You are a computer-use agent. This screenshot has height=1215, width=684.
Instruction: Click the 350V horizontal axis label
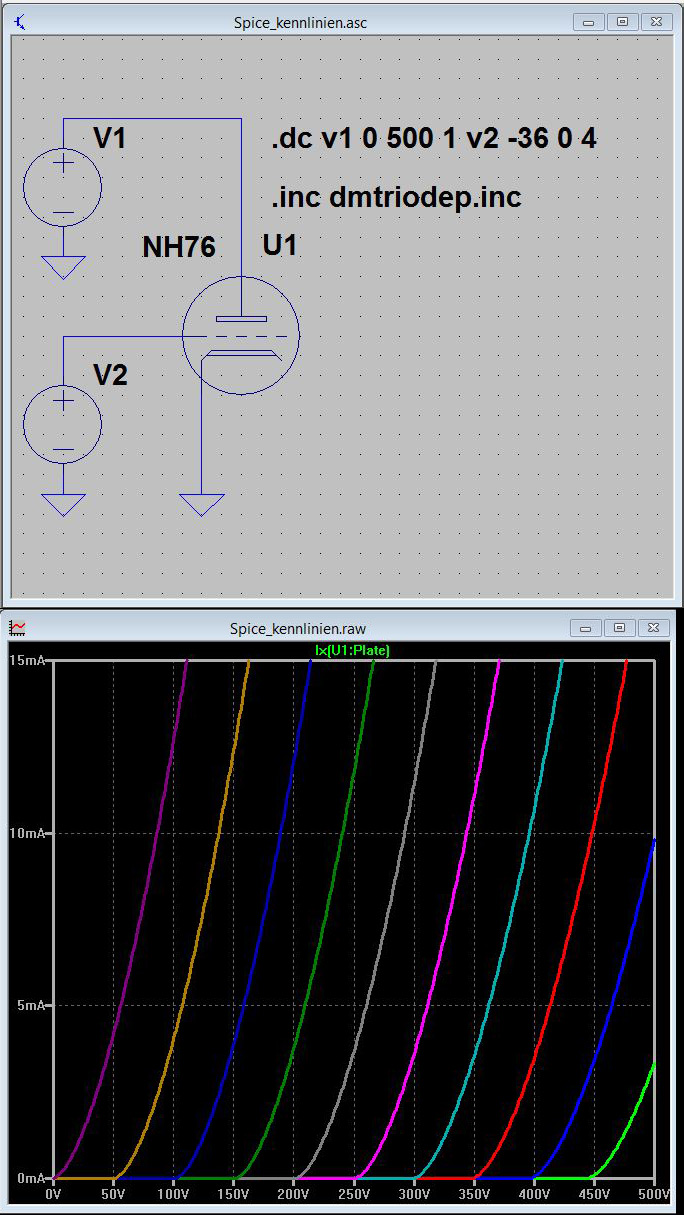point(474,1193)
